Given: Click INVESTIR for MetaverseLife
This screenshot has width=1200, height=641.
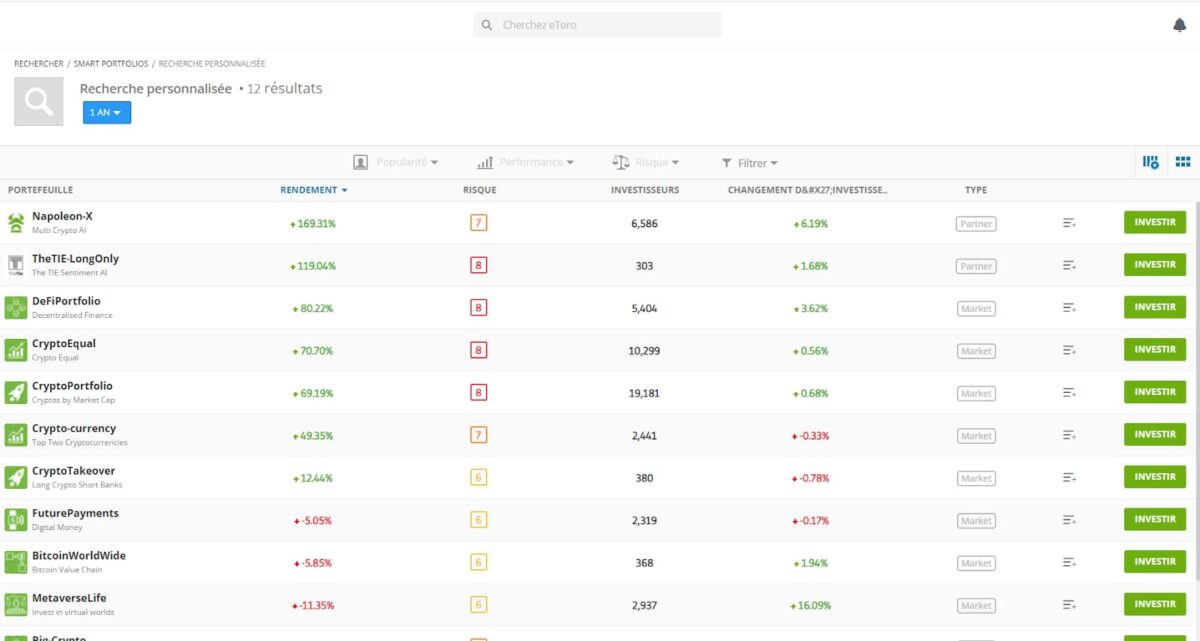Looking at the screenshot, I should point(1155,604).
